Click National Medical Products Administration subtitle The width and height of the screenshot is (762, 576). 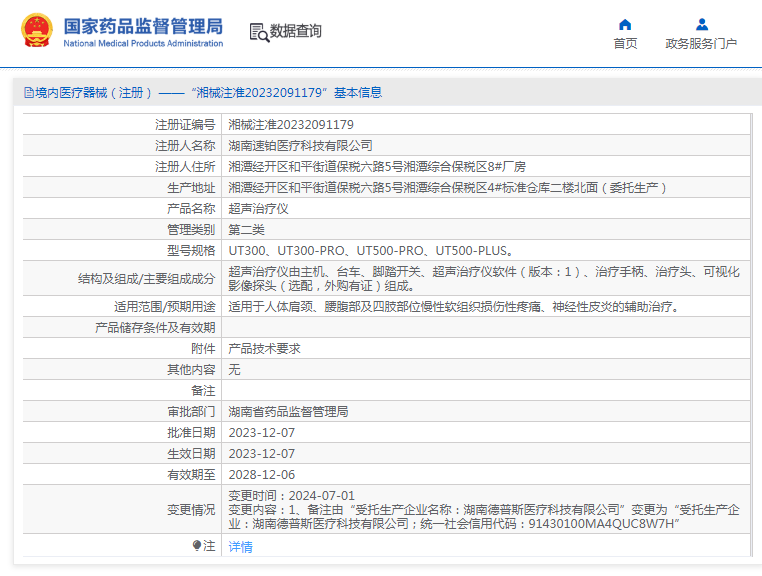[143, 43]
